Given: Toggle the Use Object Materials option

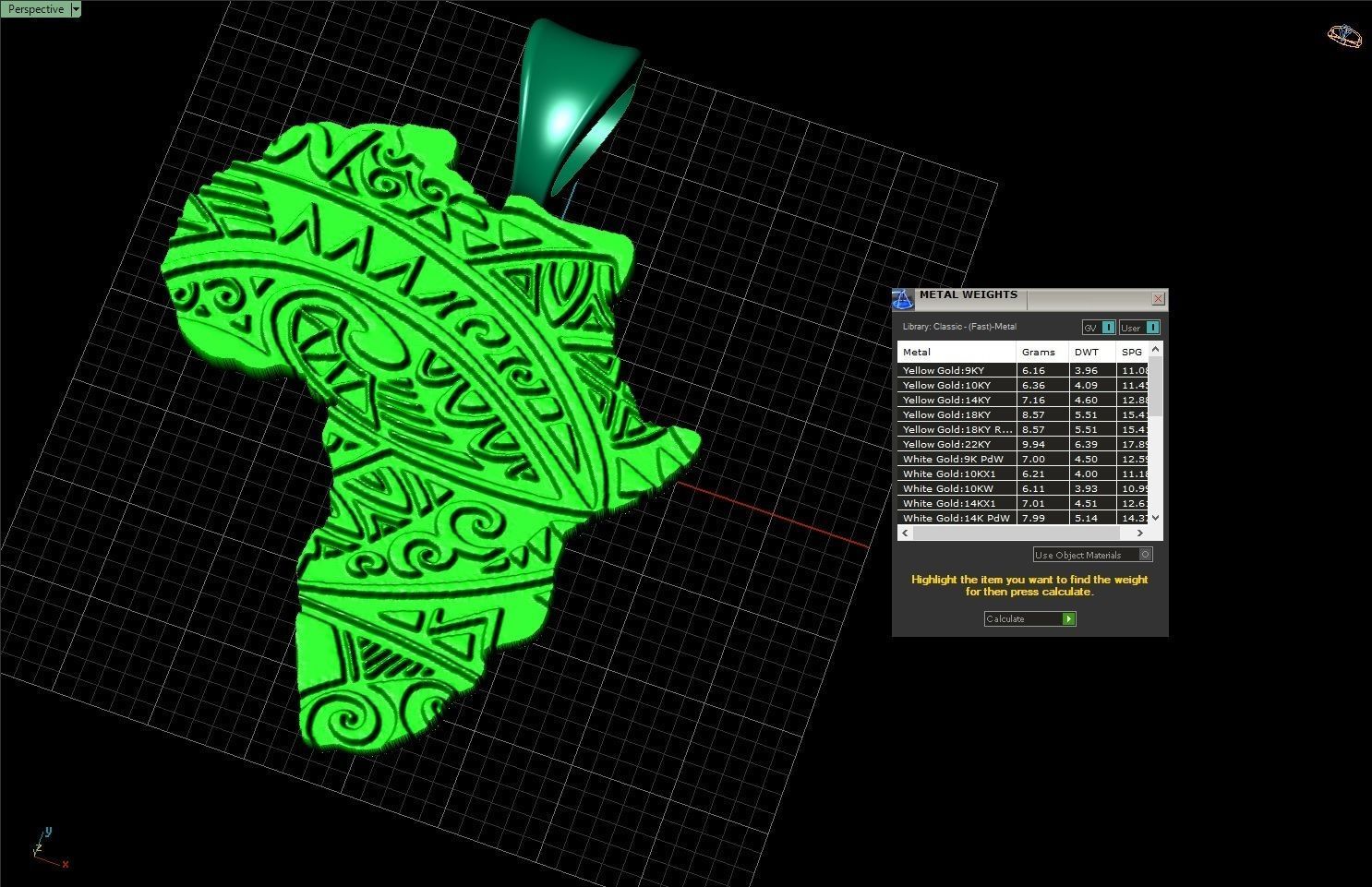Looking at the screenshot, I should (x=1092, y=555).
